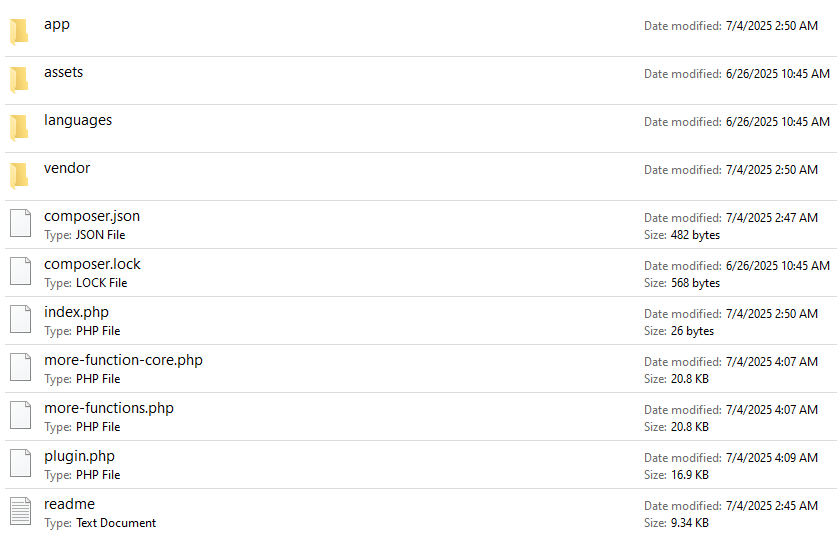Image resolution: width=837 pixels, height=550 pixels.
Task: Select the vendor folder icon
Action: click(x=20, y=176)
